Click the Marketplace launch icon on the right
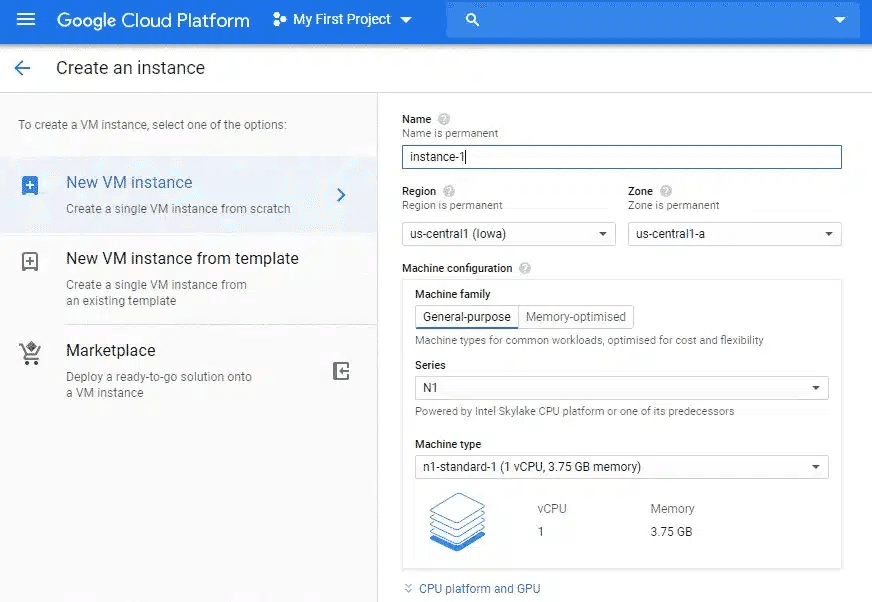Image resolution: width=872 pixels, height=602 pixels. click(x=341, y=371)
